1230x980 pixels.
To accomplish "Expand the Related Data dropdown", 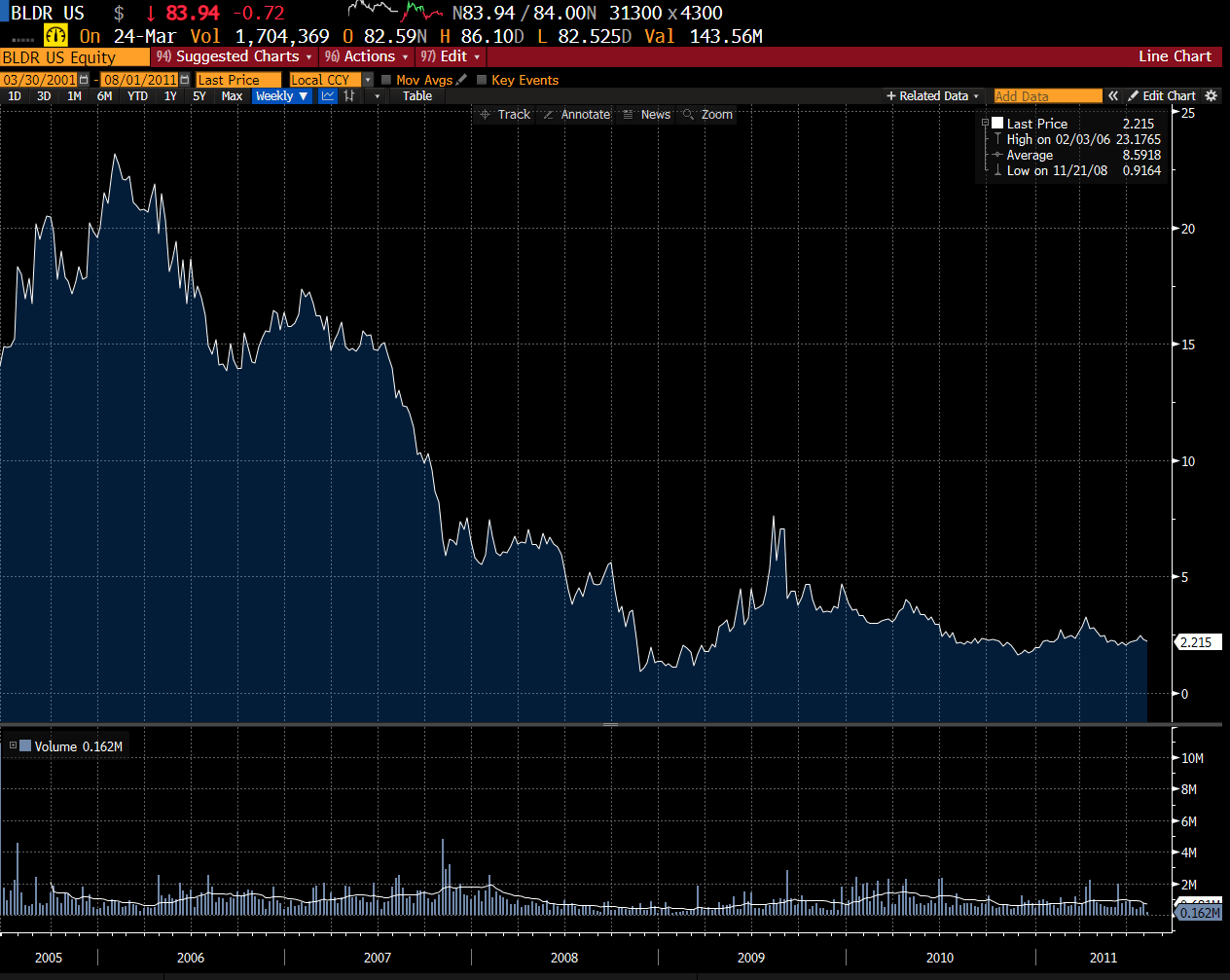I will (932, 95).
